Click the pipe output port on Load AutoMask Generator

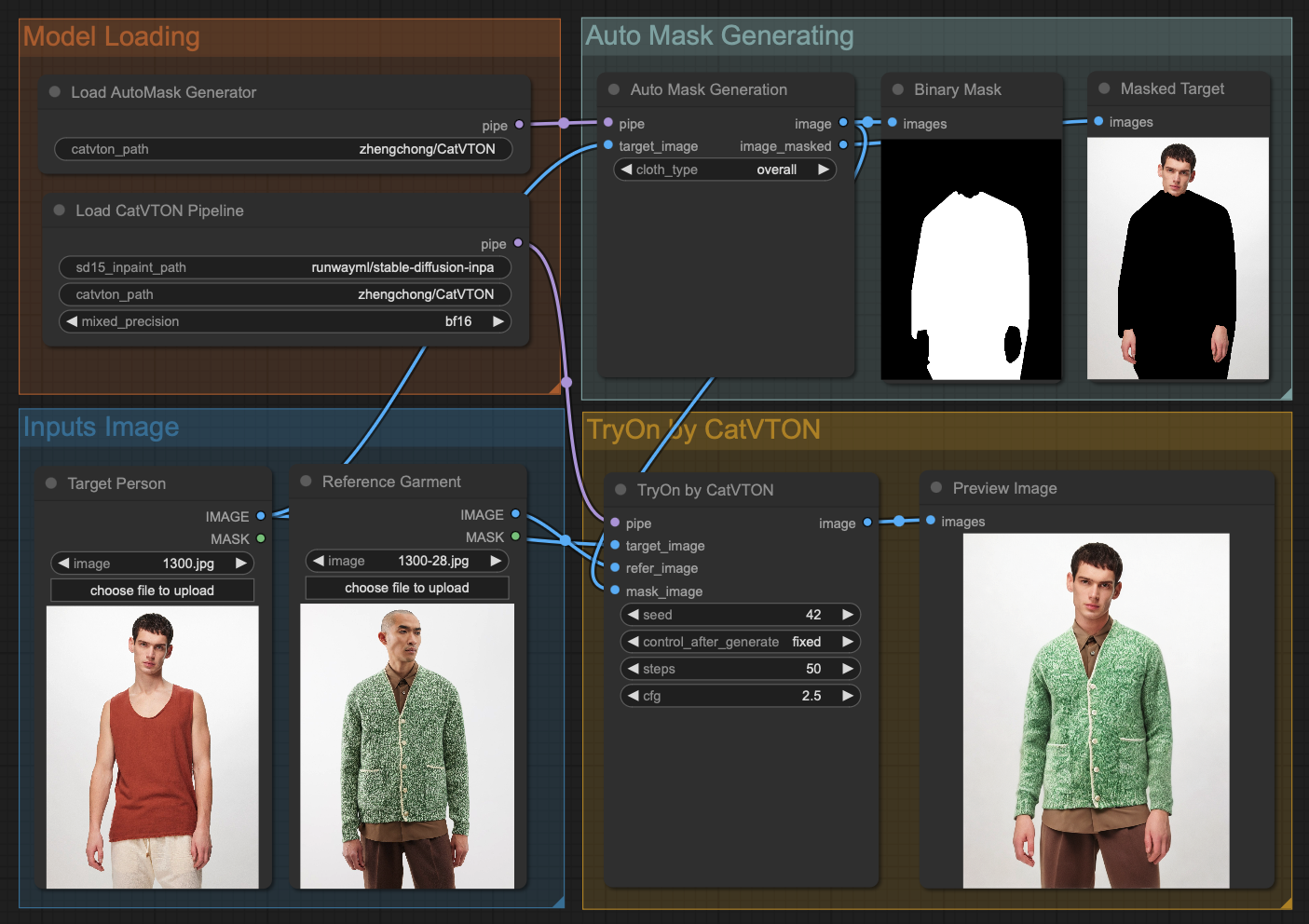tap(519, 125)
